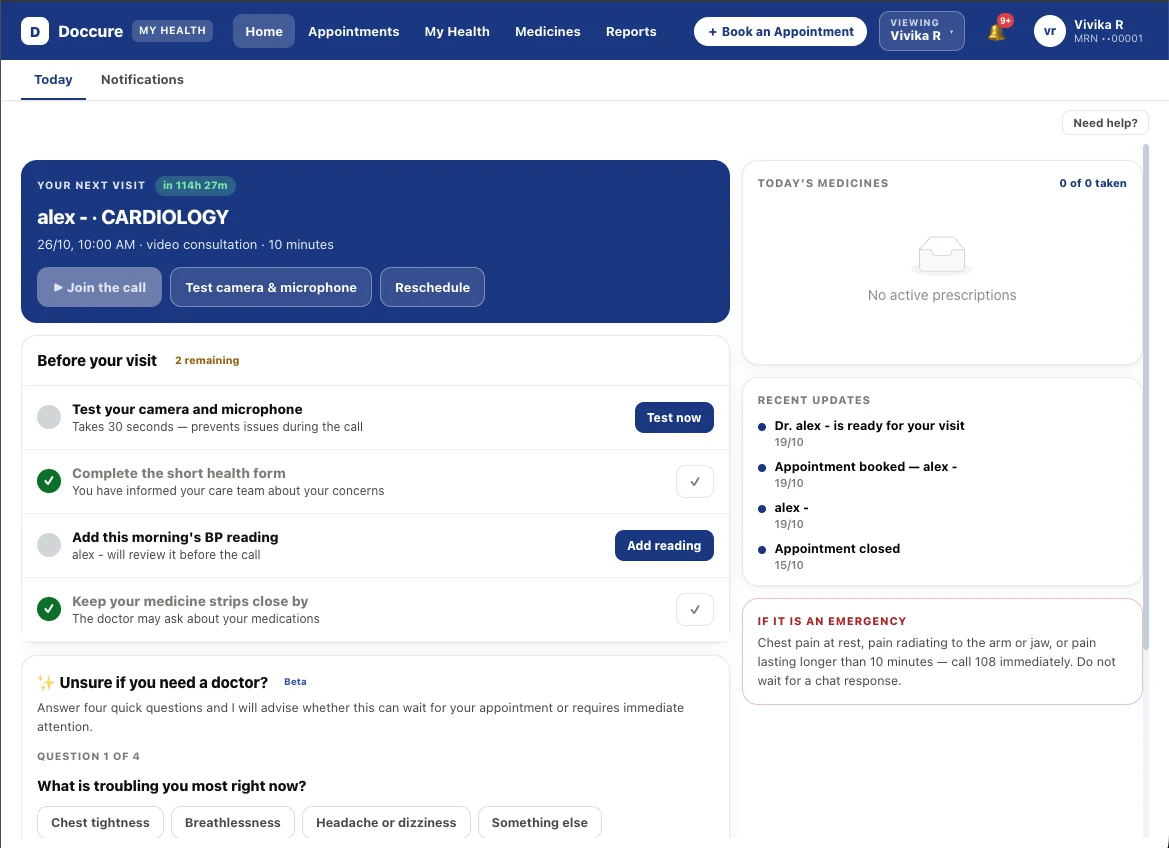Choose Something else
The height and width of the screenshot is (848, 1169).
pos(540,823)
